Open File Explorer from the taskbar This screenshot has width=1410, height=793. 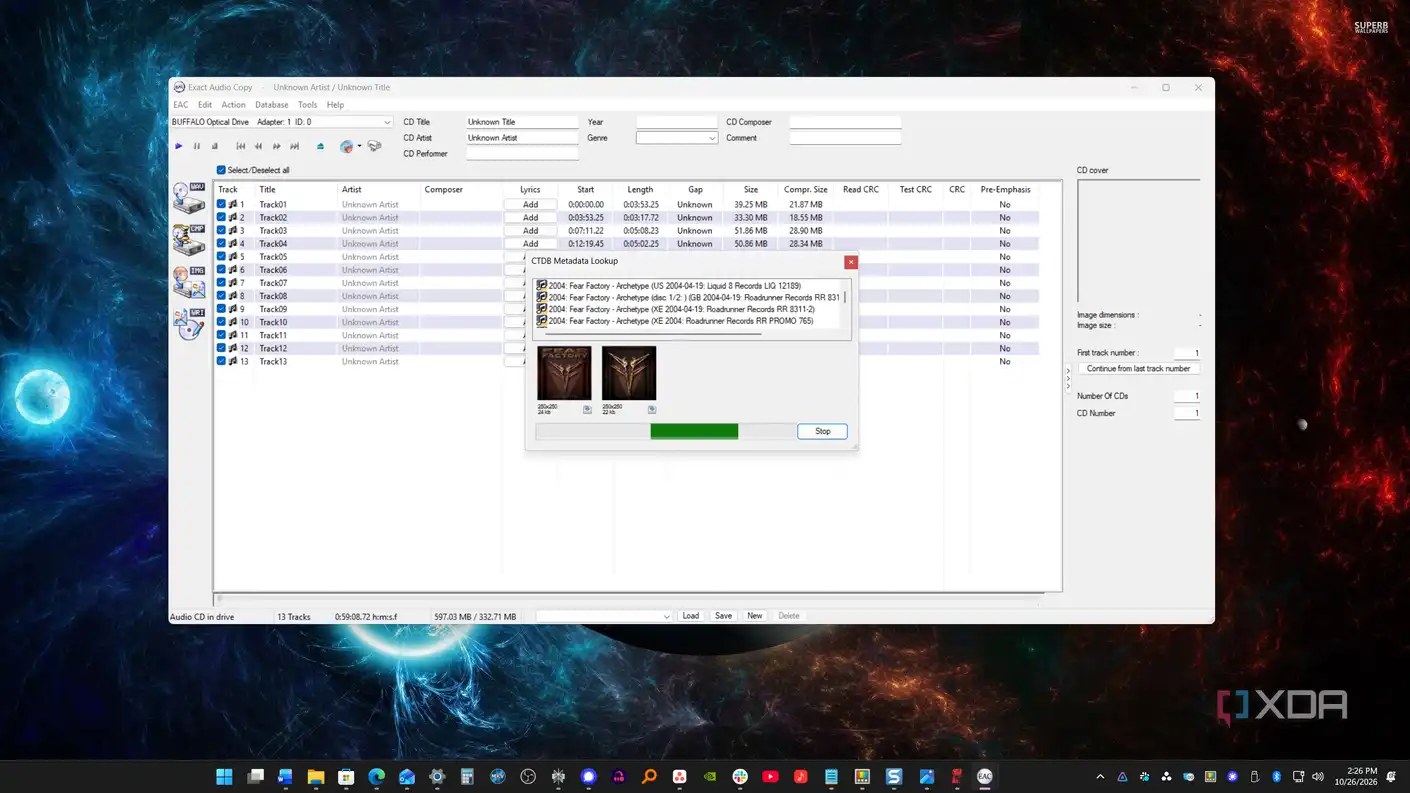click(316, 776)
